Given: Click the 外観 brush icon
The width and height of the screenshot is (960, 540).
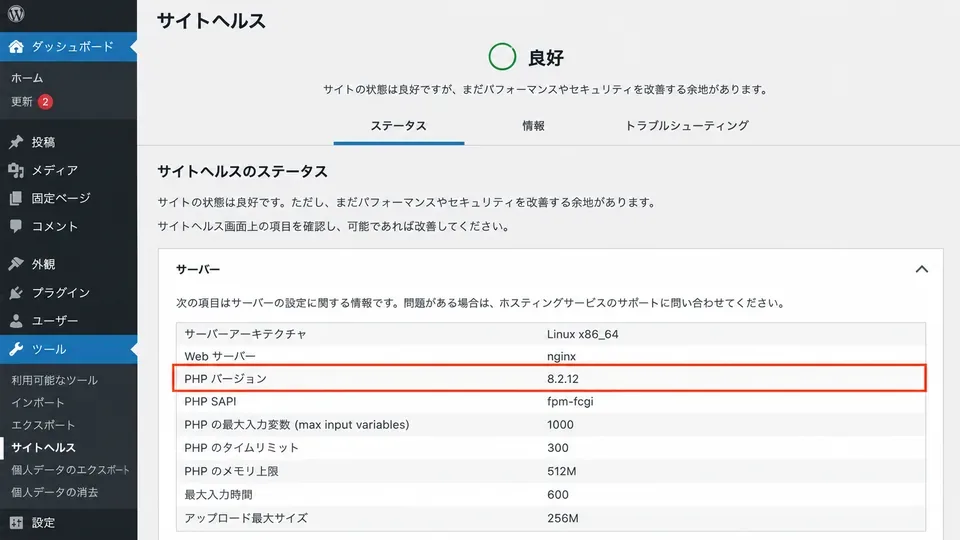Looking at the screenshot, I should click(x=16, y=264).
